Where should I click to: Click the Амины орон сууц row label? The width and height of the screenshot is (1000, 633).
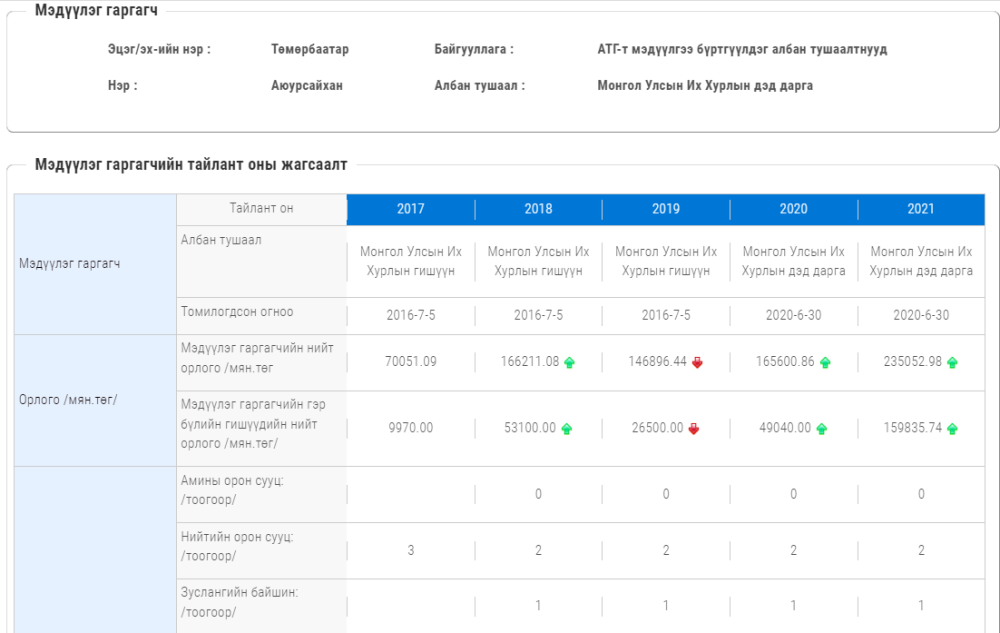[232, 490]
